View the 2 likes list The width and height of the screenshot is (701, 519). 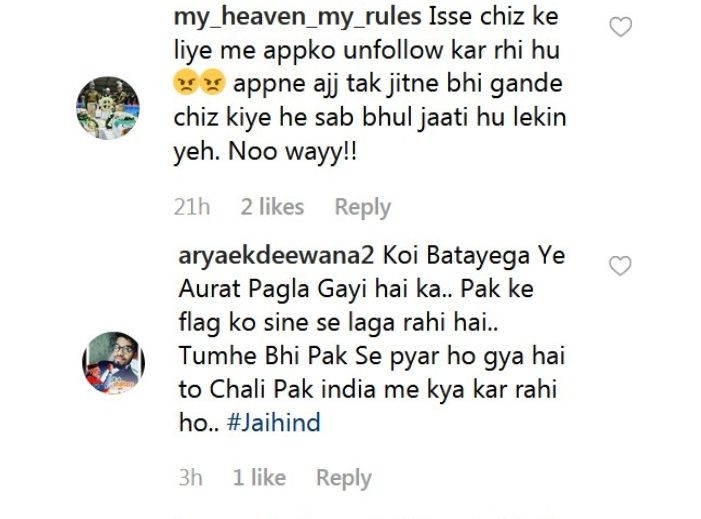[272, 207]
